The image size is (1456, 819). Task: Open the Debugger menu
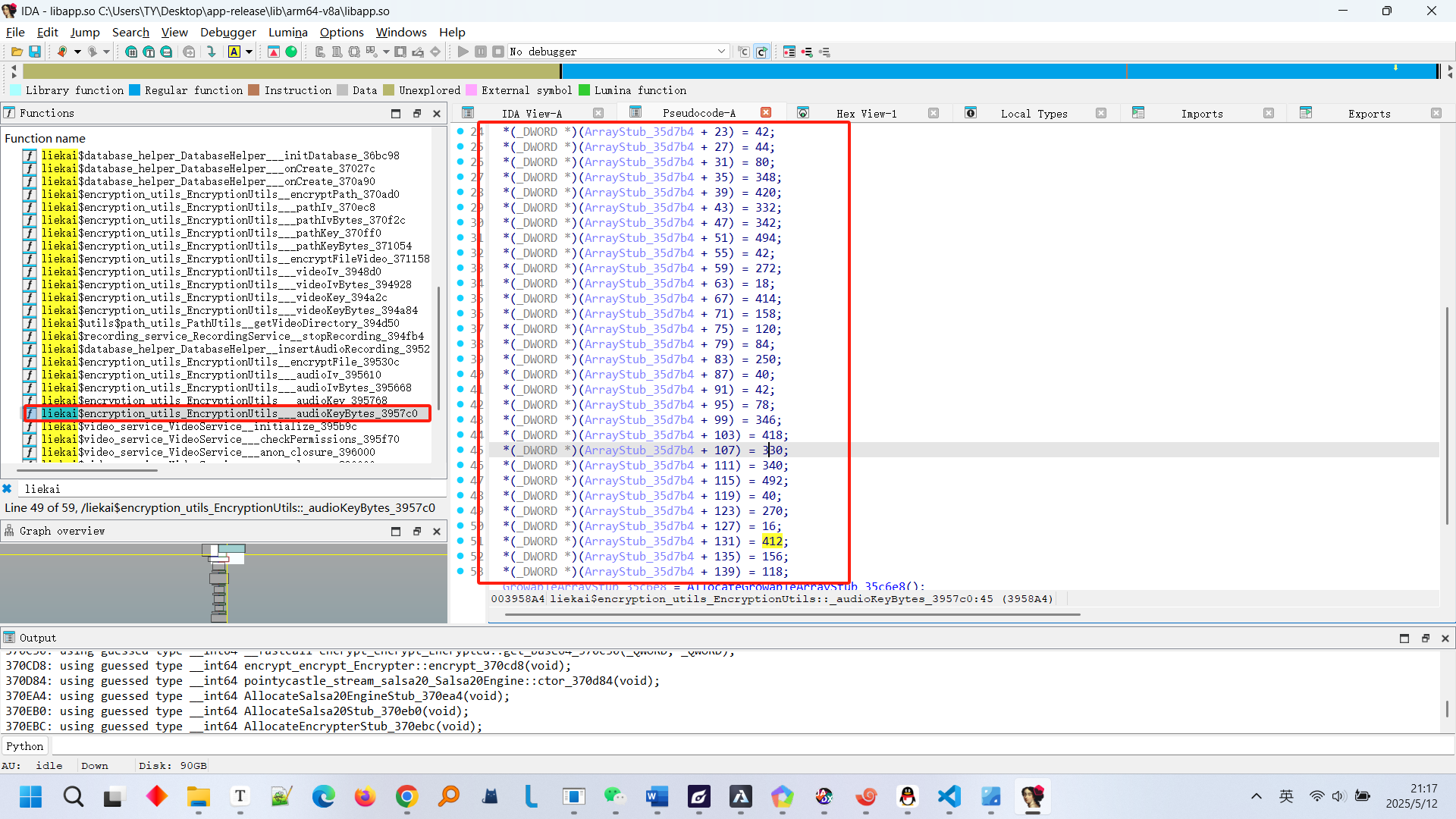(x=228, y=32)
